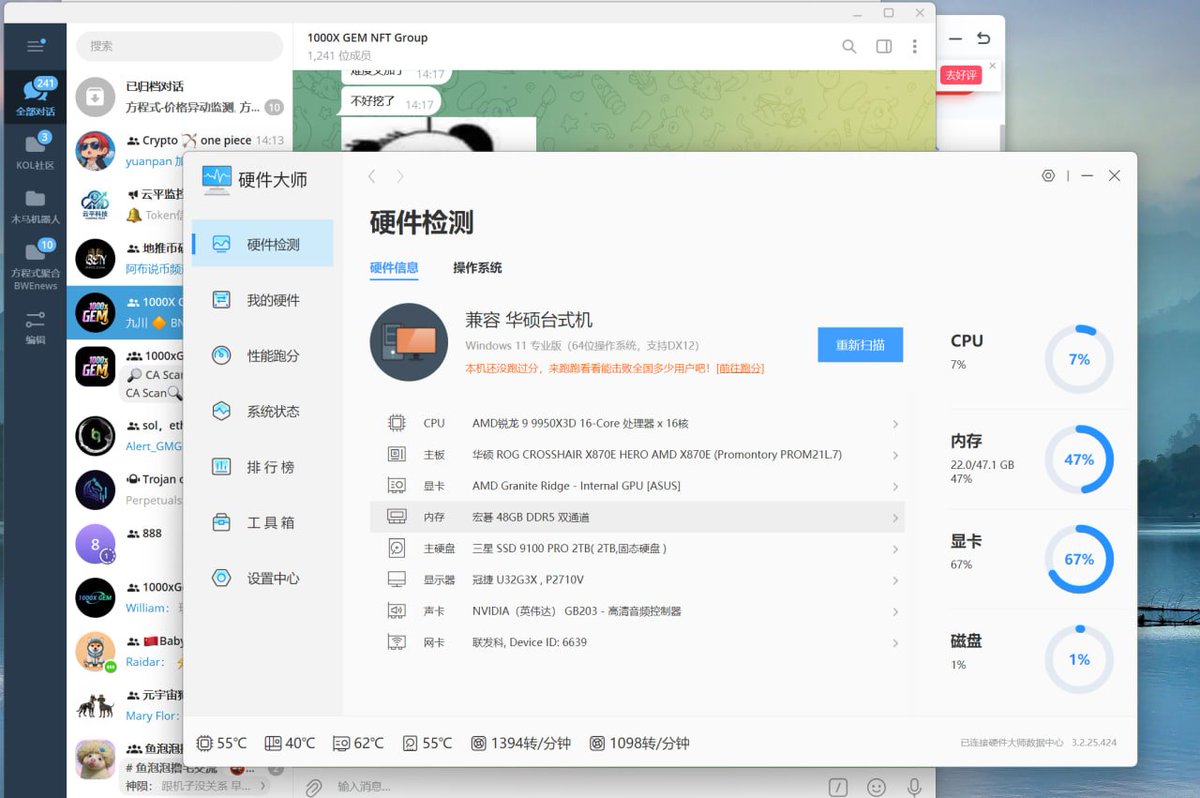
Task: Click the bot command slash icon in Telegram
Action: 840,787
